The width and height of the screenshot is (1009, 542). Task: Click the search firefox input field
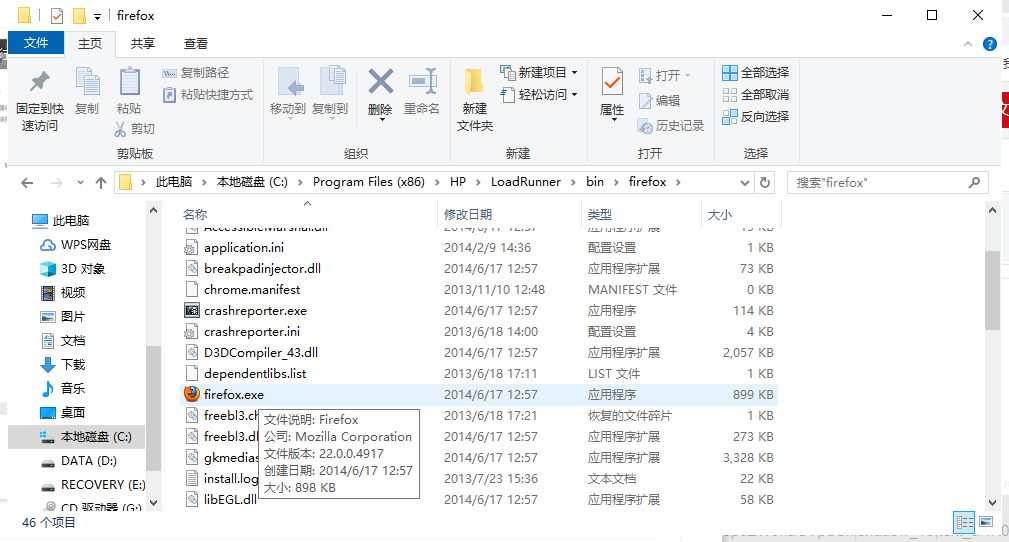[x=888, y=183]
